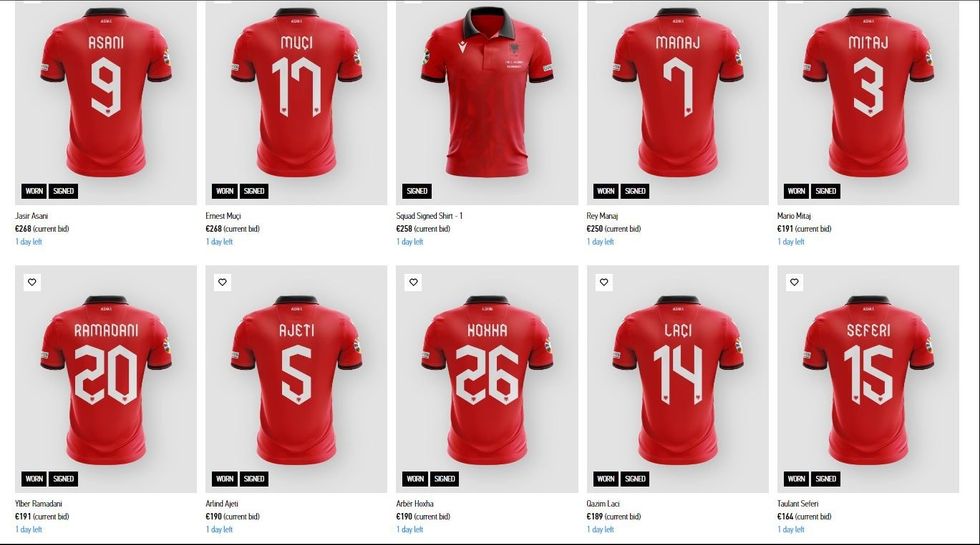Open the Manaj number 7 shirt image
Viewport: 980px width, 545px height.
[678, 102]
